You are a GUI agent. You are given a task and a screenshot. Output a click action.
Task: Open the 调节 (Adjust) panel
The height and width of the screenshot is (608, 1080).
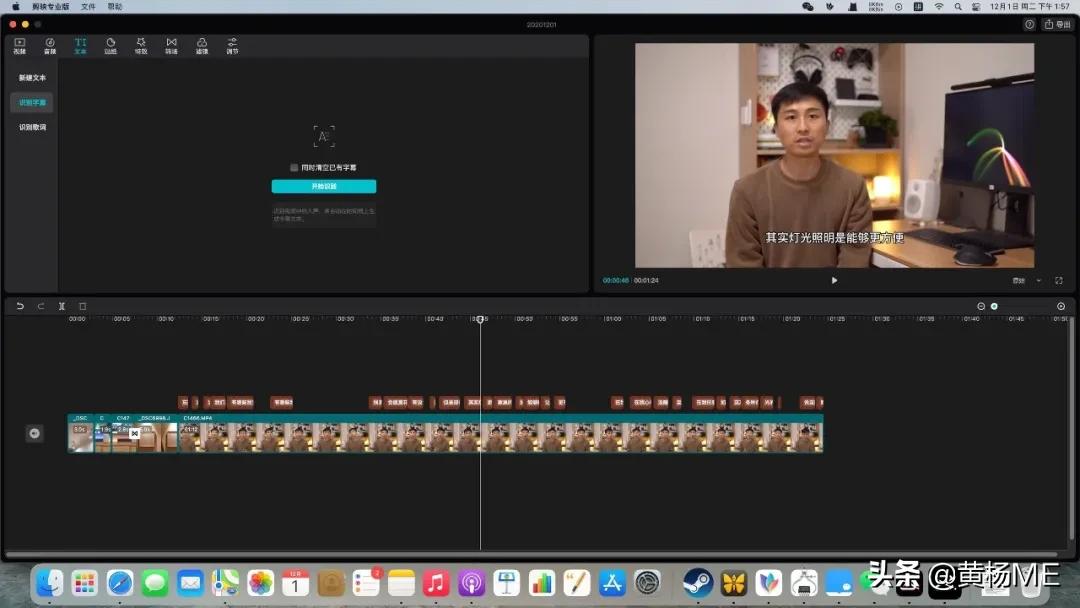click(231, 44)
